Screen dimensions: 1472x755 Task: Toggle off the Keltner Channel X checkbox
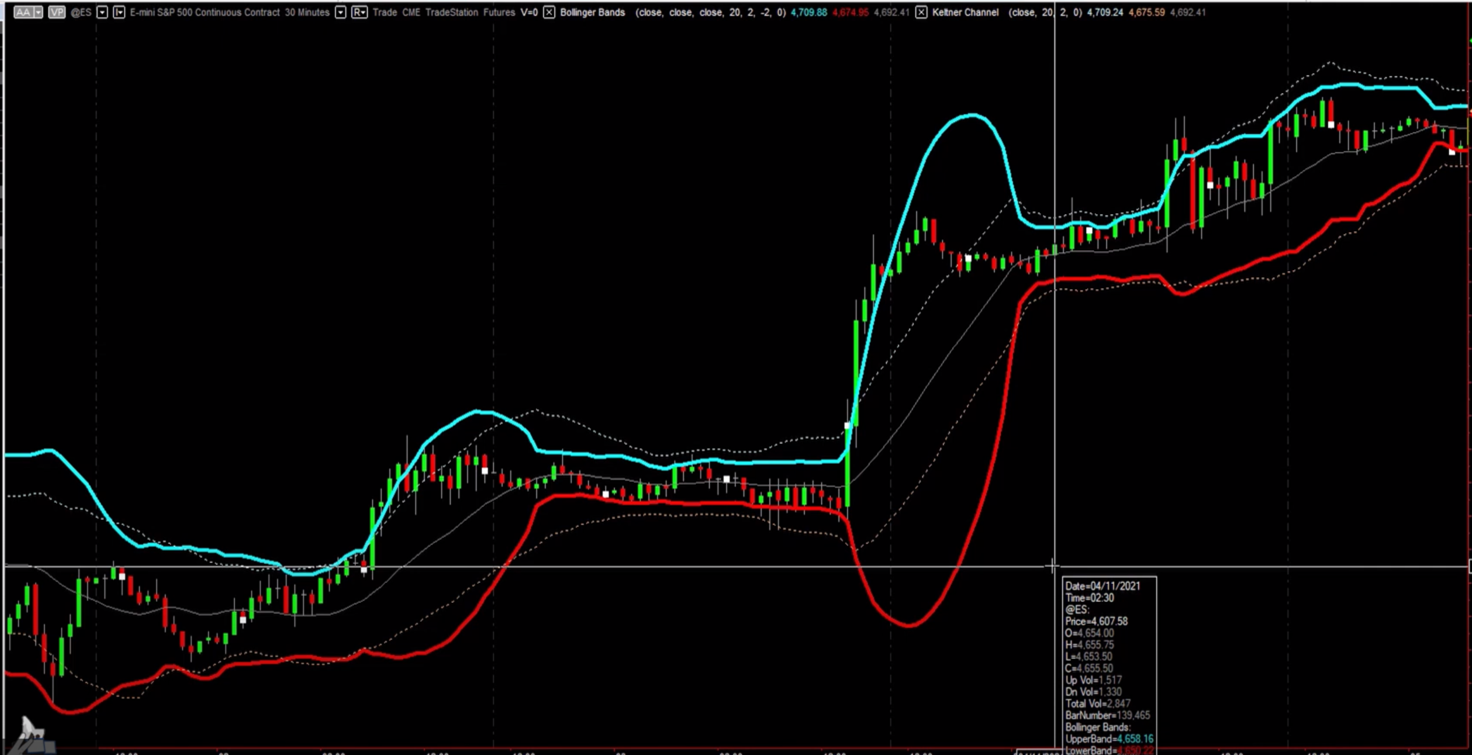click(922, 13)
